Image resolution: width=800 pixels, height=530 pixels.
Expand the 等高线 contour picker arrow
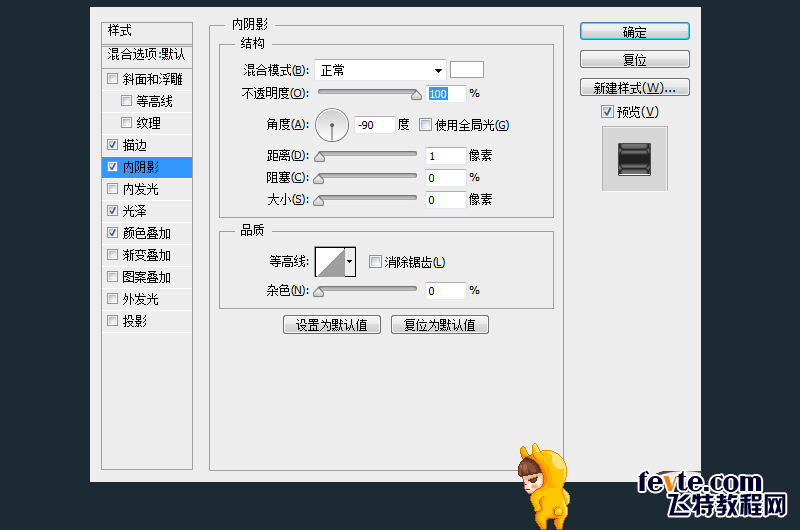[x=349, y=262]
